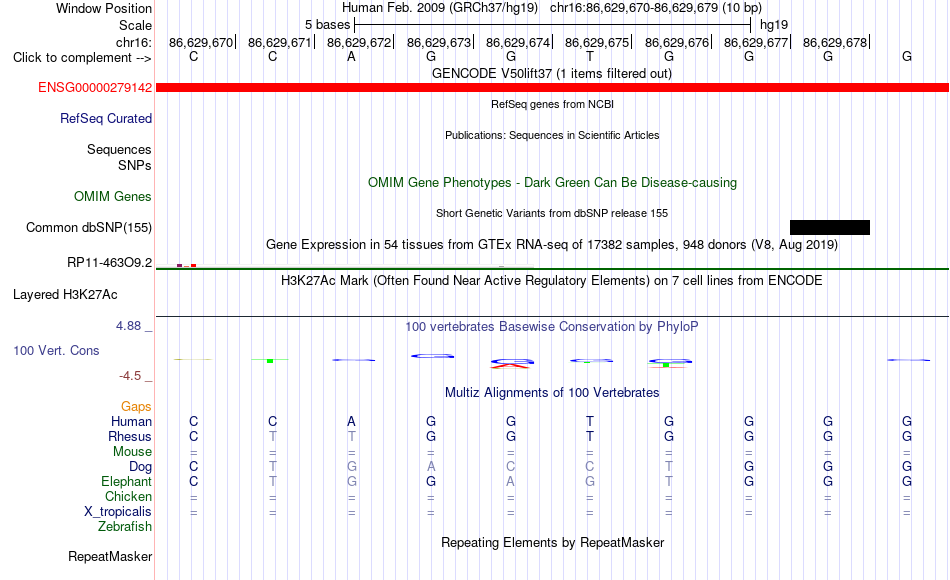Image resolution: width=950 pixels, height=580 pixels.
Task: Click the Chicken species label
Action: pos(128,496)
